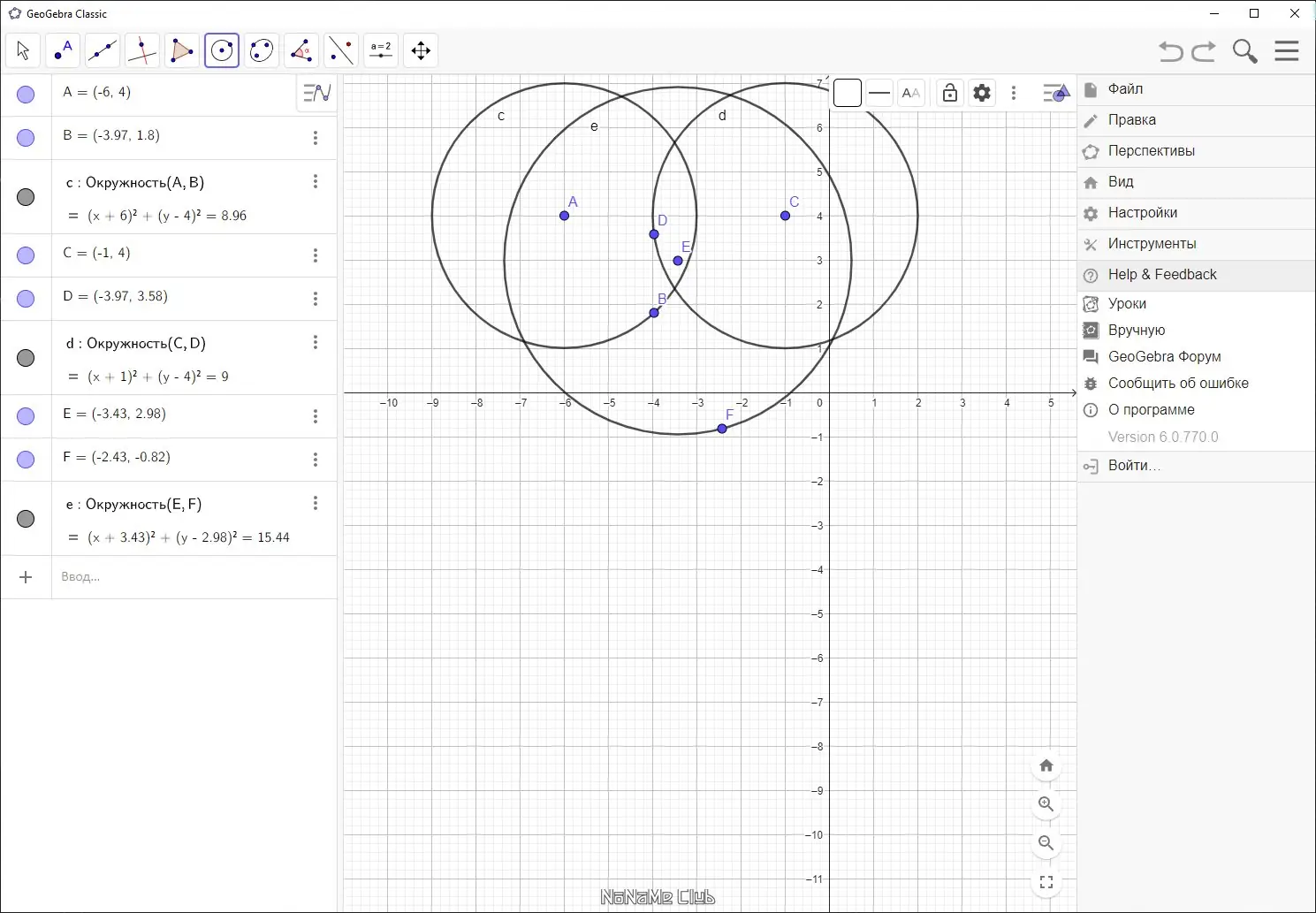
Task: Select the Perpendicular Line tool
Action: [x=142, y=50]
